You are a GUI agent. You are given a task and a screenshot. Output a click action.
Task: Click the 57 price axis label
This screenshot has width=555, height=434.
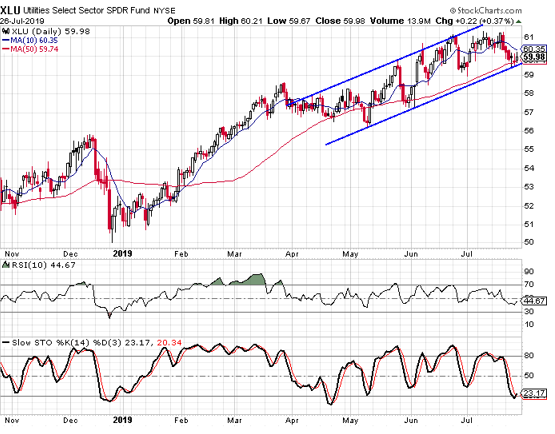[529, 112]
